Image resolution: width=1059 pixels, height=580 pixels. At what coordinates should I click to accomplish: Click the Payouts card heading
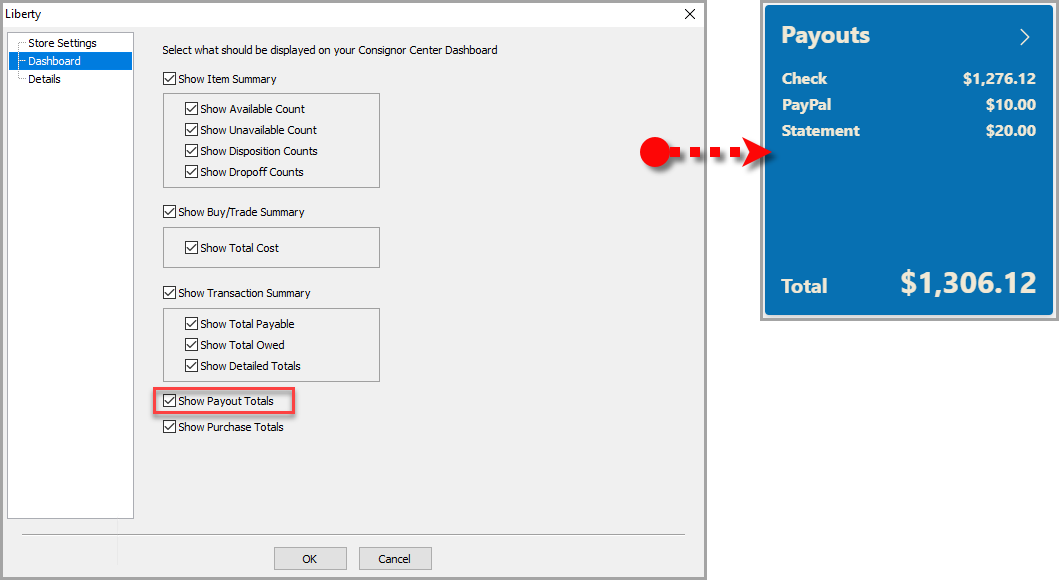click(x=825, y=35)
